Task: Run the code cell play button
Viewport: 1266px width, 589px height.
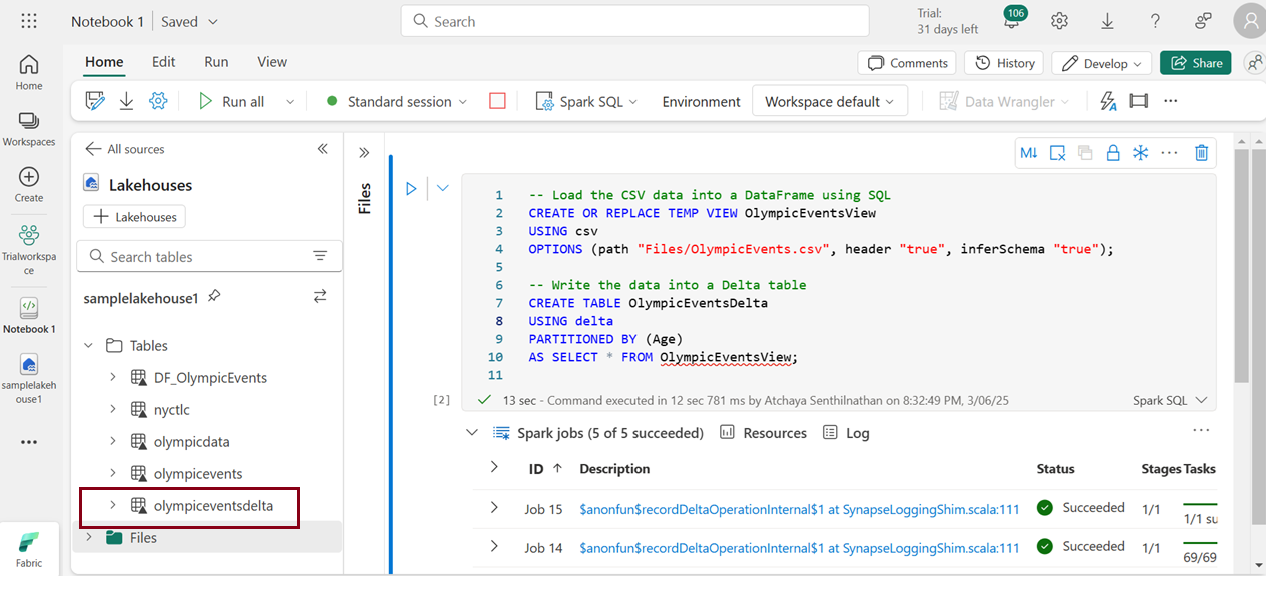Action: tap(411, 188)
